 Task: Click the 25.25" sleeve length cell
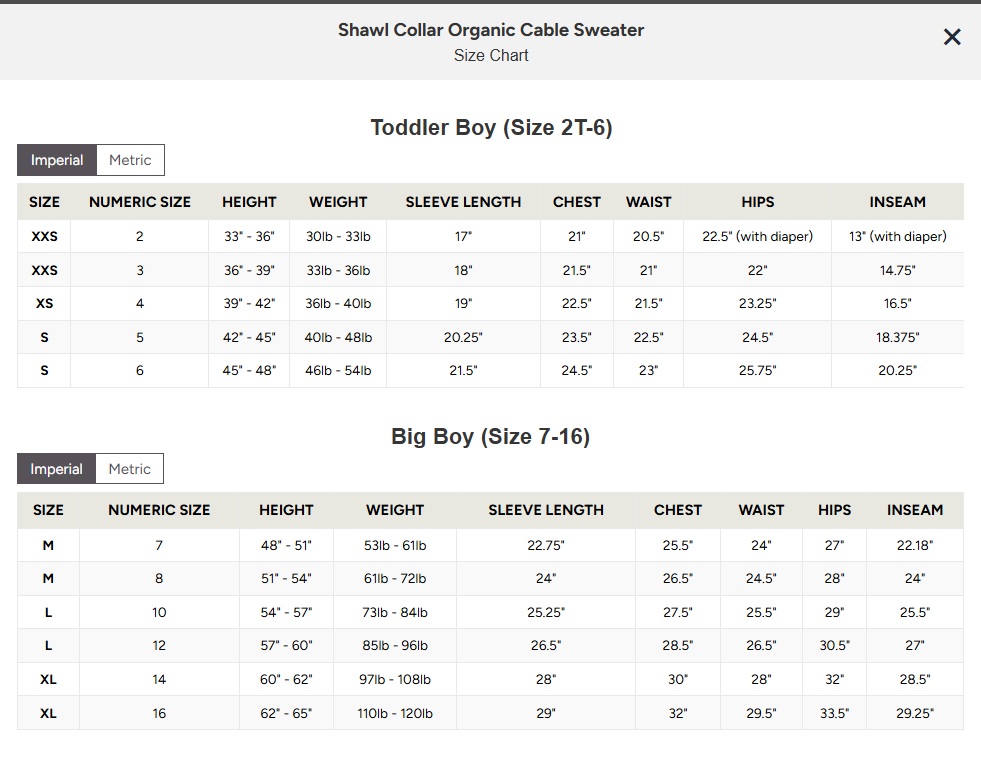click(x=546, y=612)
